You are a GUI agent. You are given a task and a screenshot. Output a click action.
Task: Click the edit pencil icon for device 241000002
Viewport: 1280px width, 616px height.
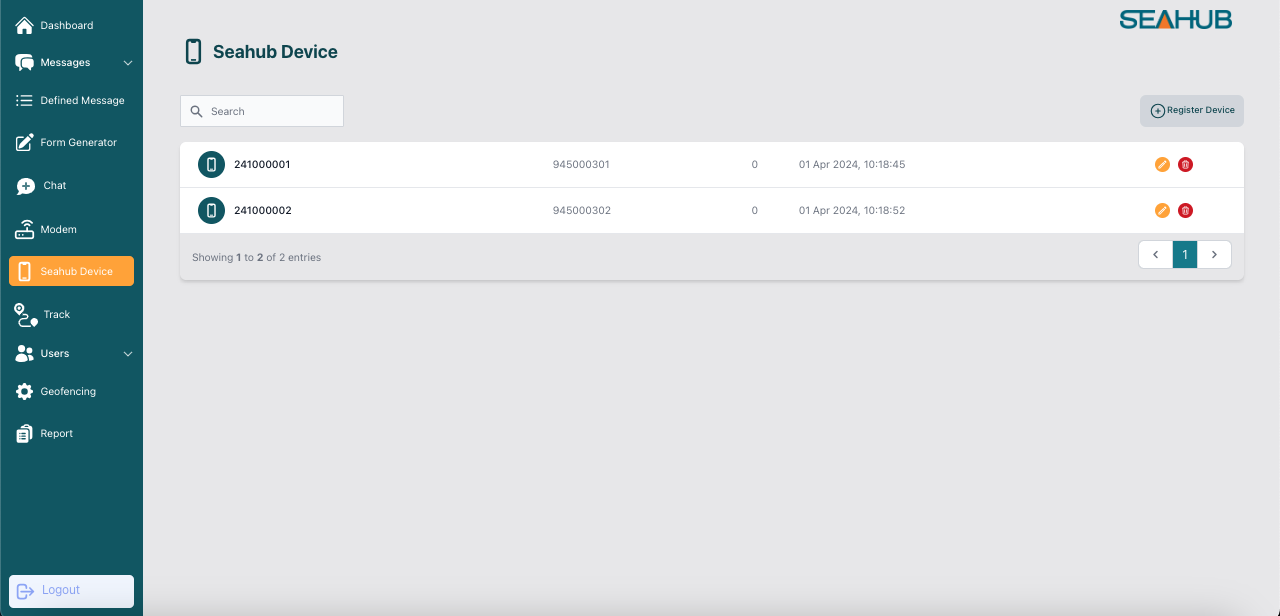[x=1162, y=211]
